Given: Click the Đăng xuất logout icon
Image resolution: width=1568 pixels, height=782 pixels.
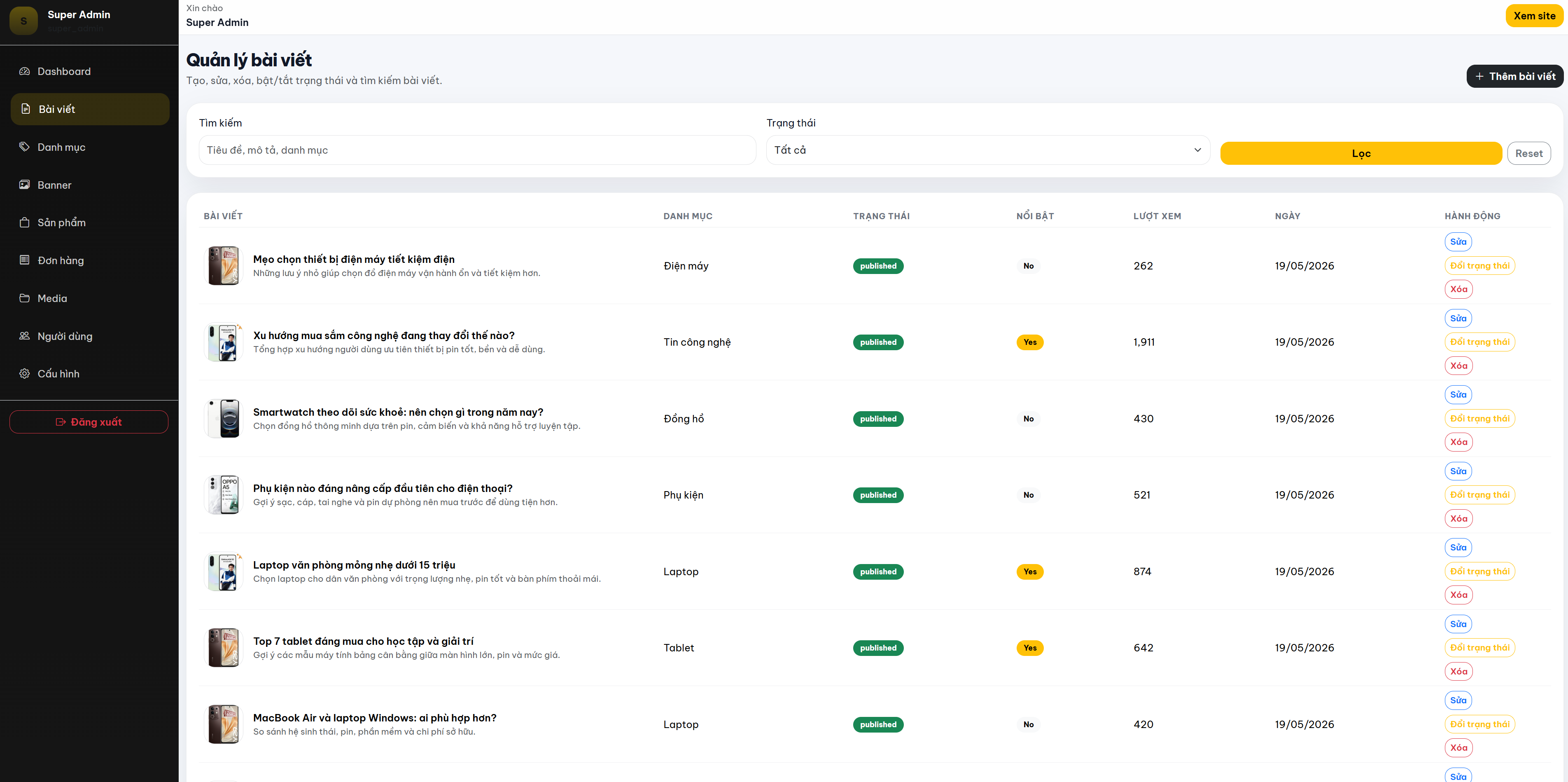Looking at the screenshot, I should pos(61,422).
